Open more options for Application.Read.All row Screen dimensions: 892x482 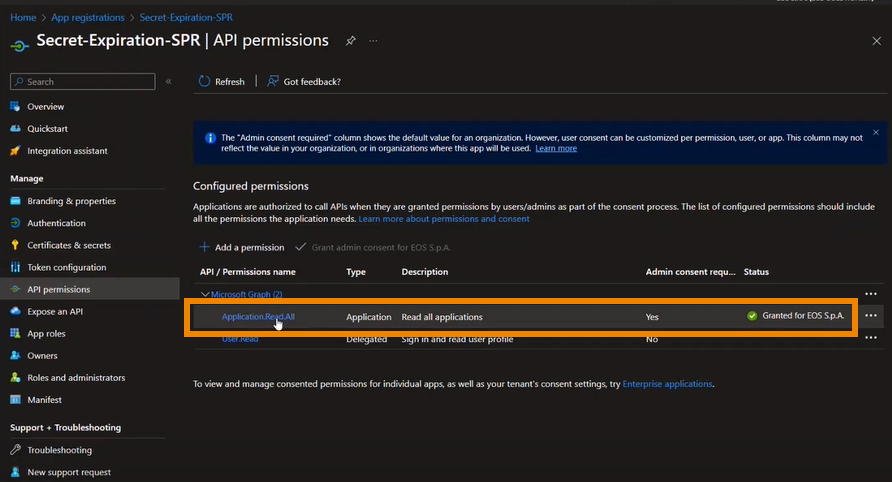tap(870, 316)
